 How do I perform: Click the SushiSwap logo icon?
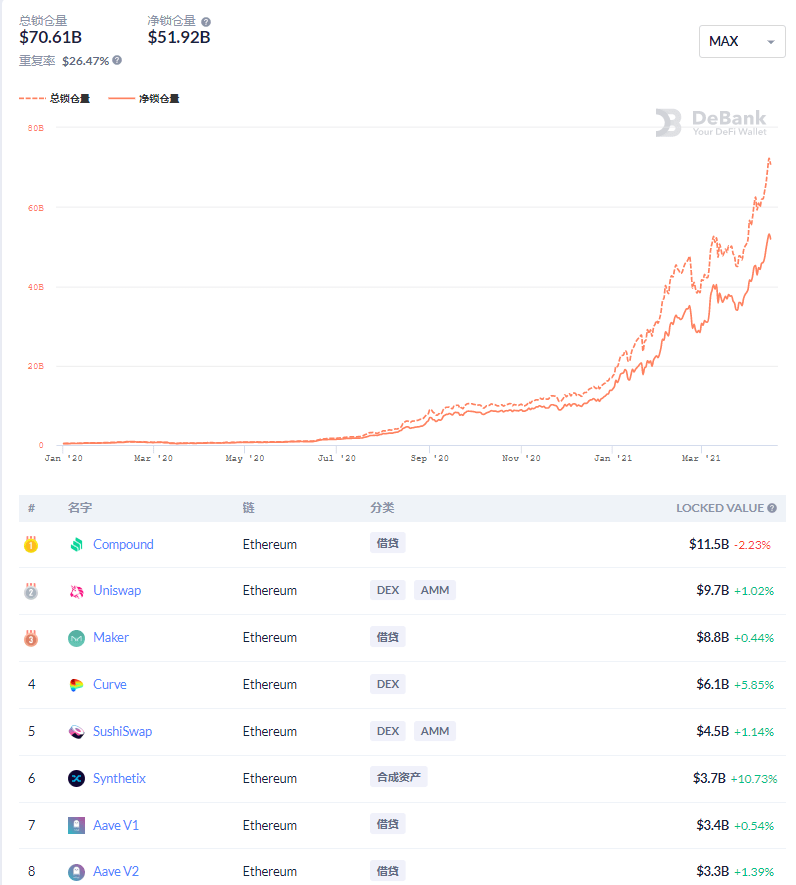pos(76,731)
